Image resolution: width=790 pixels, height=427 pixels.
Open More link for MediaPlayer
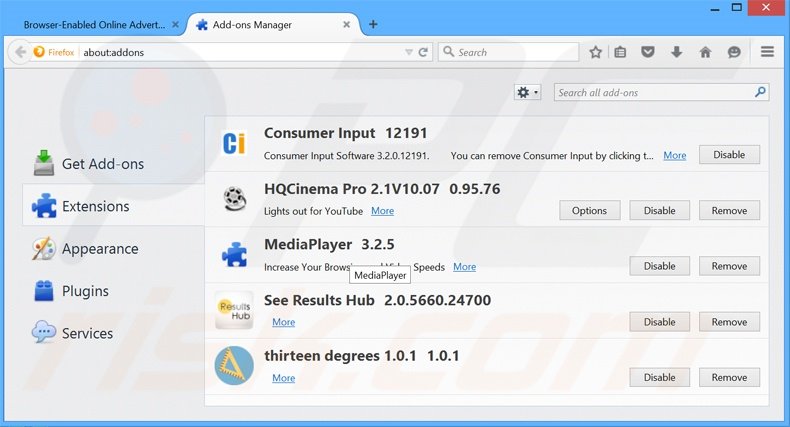click(465, 267)
